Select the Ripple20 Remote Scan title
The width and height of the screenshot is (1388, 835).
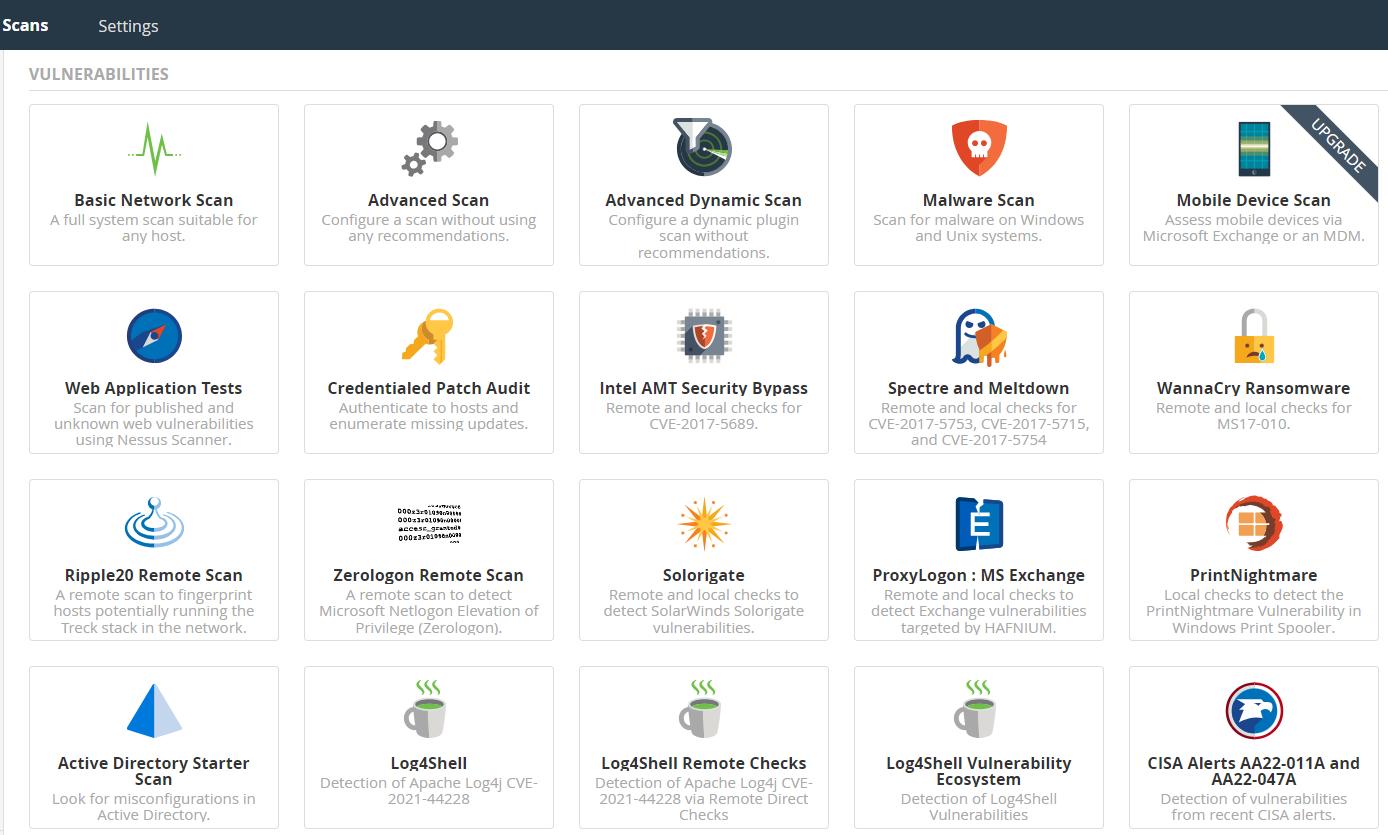click(x=154, y=575)
